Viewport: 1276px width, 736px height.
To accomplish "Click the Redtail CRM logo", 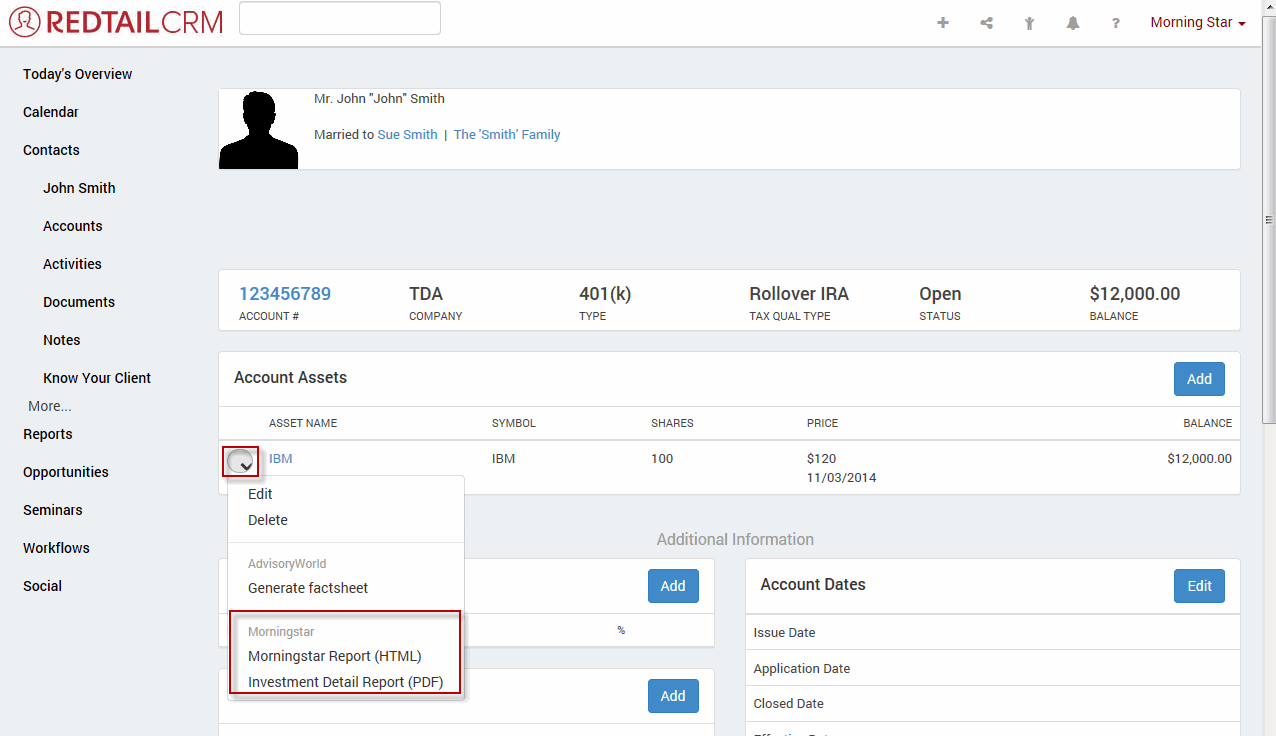I will click(x=116, y=22).
